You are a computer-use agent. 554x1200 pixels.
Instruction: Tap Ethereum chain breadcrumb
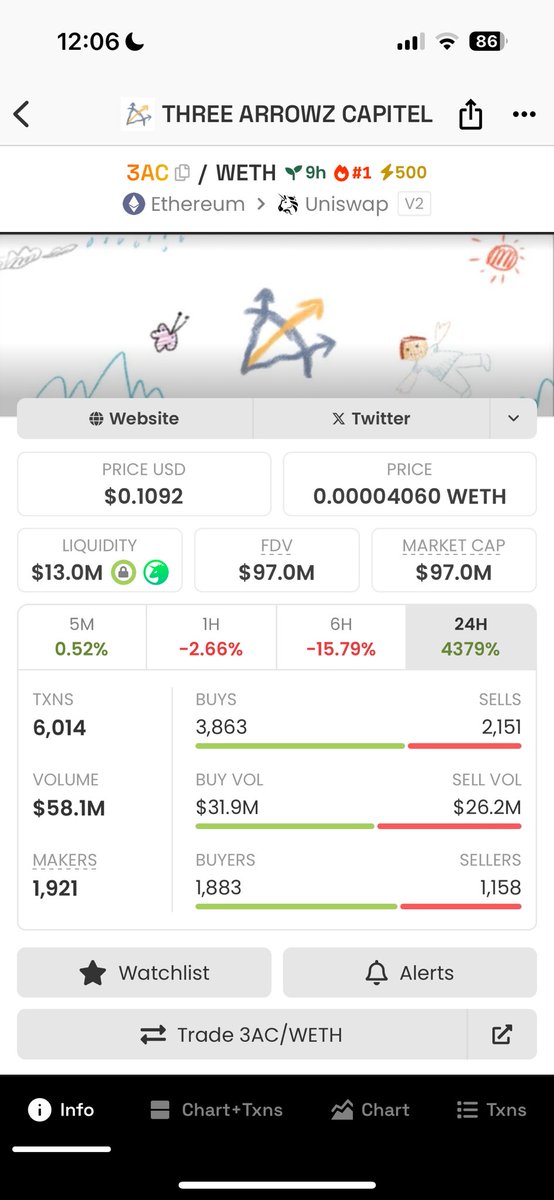184,204
